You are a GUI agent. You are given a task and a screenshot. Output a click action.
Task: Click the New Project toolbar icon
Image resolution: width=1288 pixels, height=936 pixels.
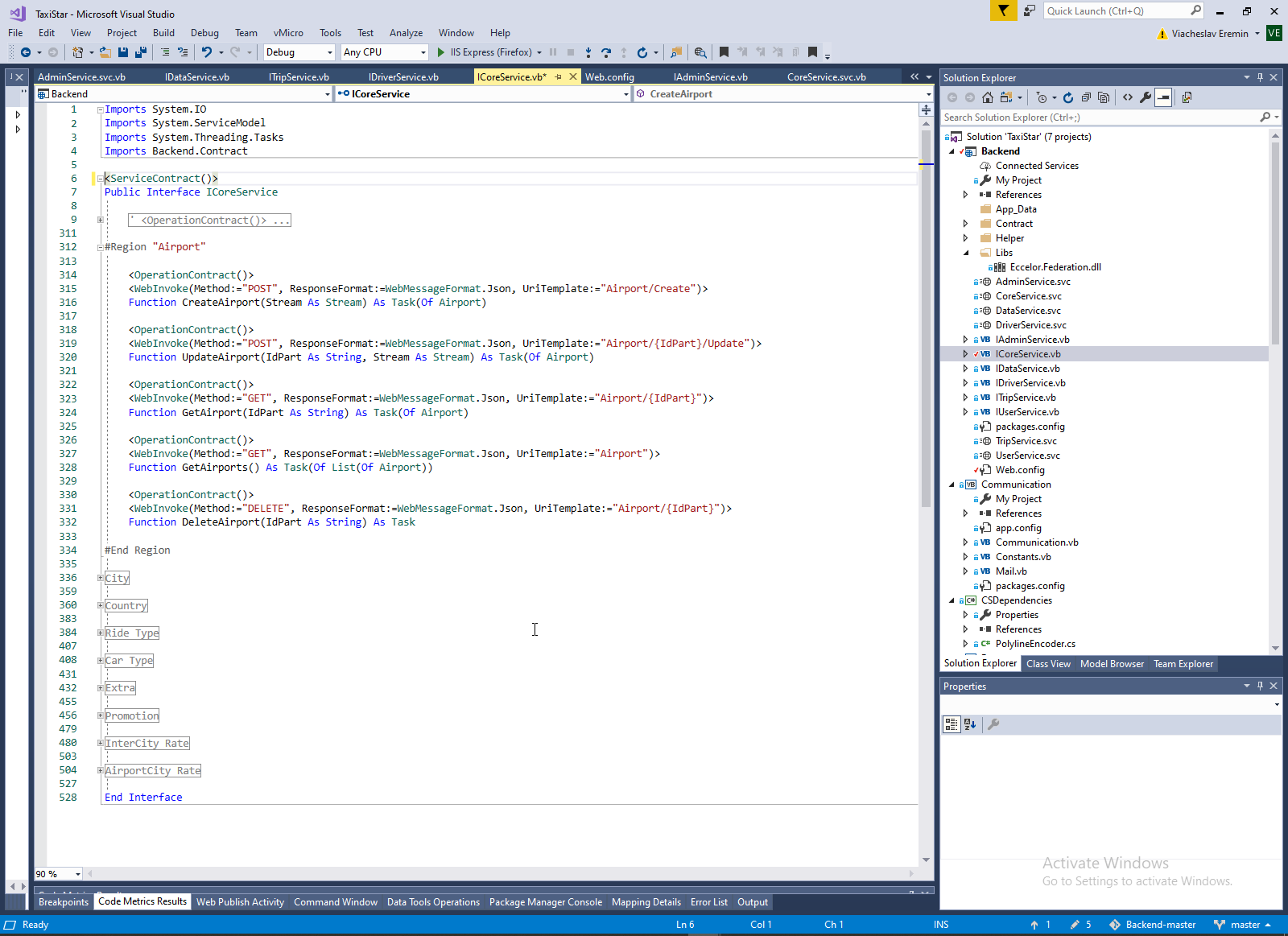pyautogui.click(x=78, y=52)
